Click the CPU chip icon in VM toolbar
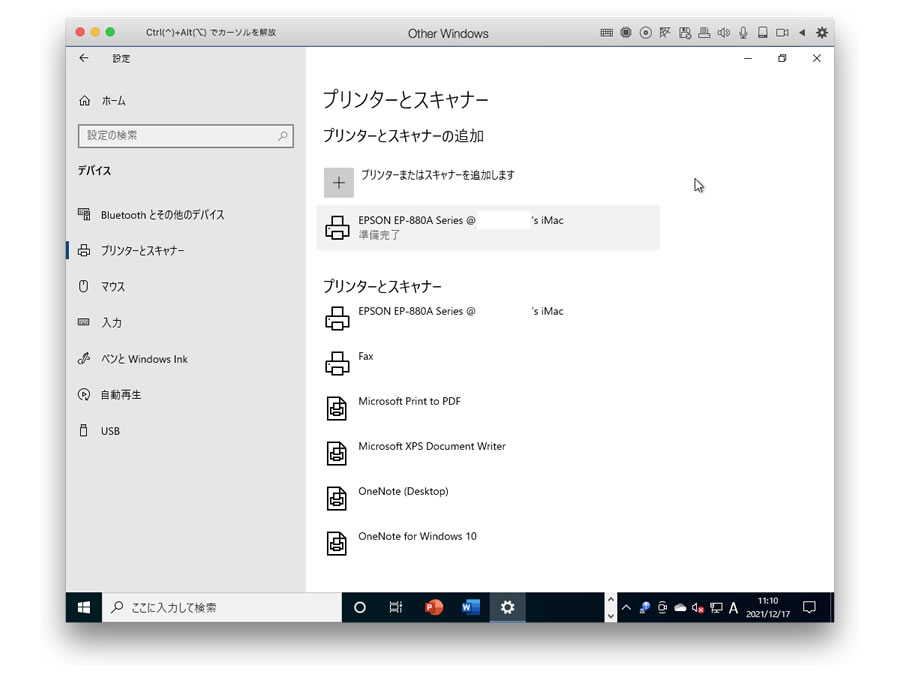This screenshot has height=675, width=900. click(626, 33)
